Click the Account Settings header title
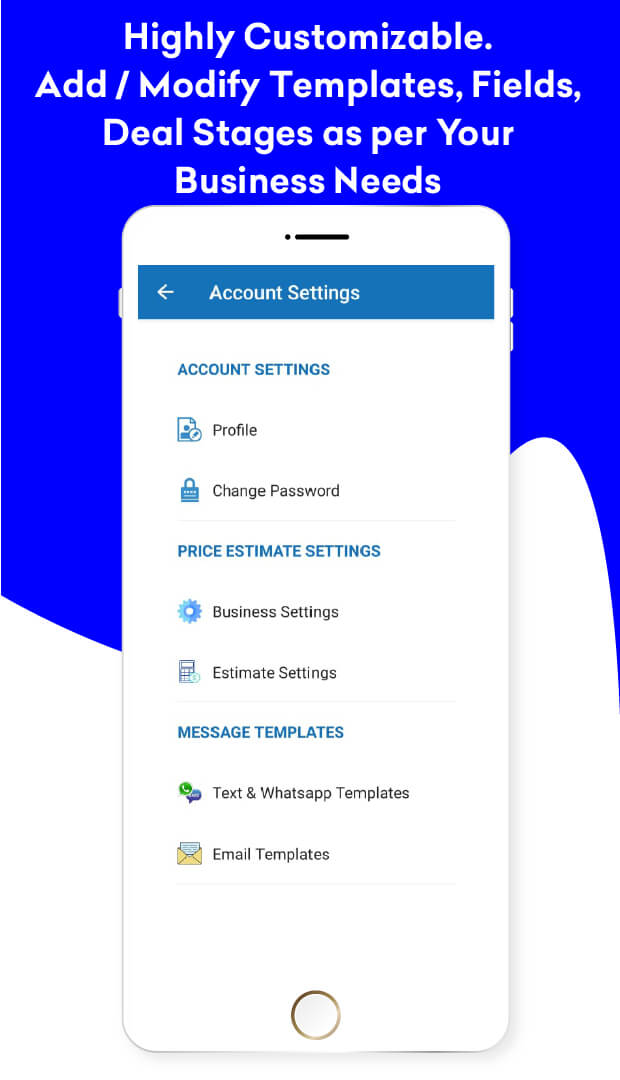620x1080 pixels. click(x=285, y=293)
